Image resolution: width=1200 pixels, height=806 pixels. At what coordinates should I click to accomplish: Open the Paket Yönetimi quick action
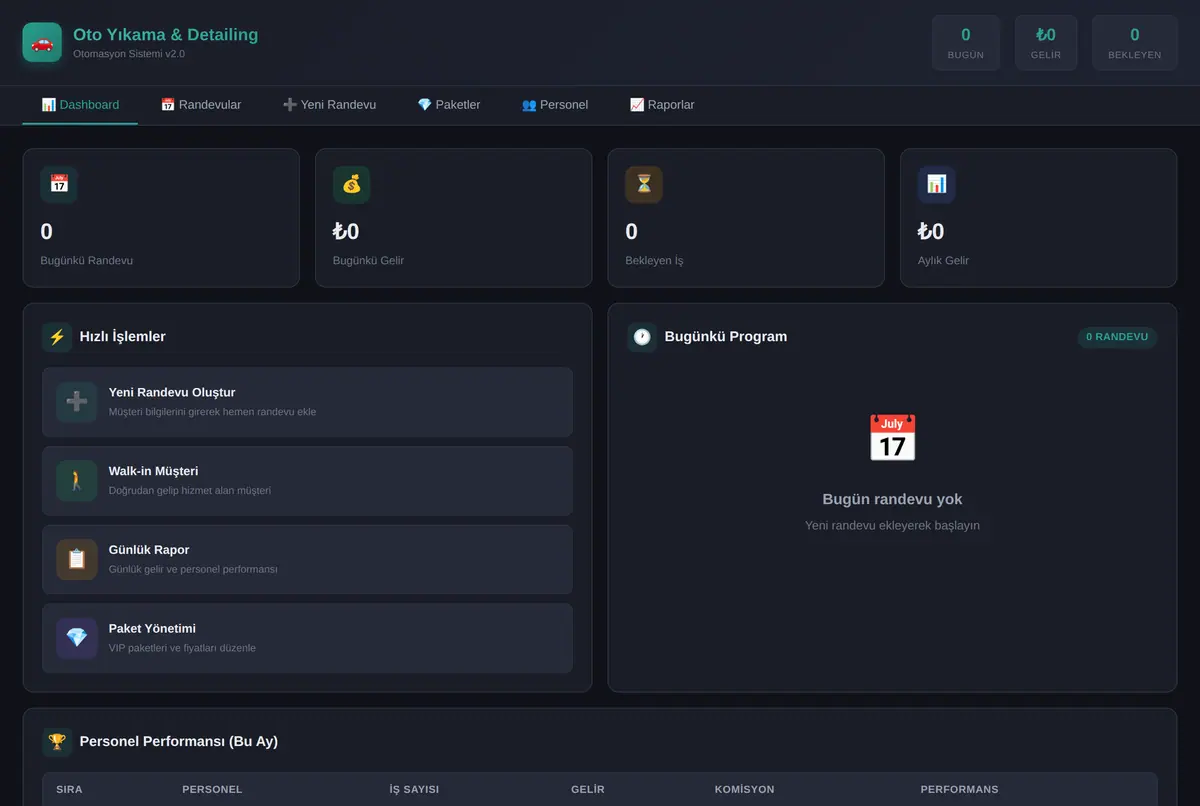click(307, 638)
